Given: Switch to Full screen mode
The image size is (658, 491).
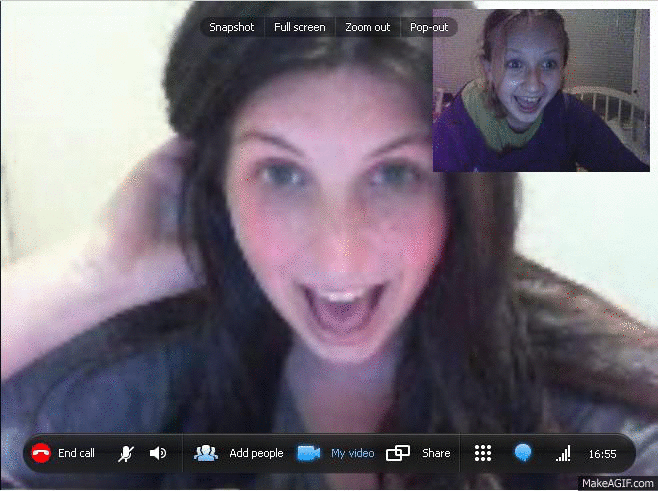Looking at the screenshot, I should pyautogui.click(x=299, y=27).
